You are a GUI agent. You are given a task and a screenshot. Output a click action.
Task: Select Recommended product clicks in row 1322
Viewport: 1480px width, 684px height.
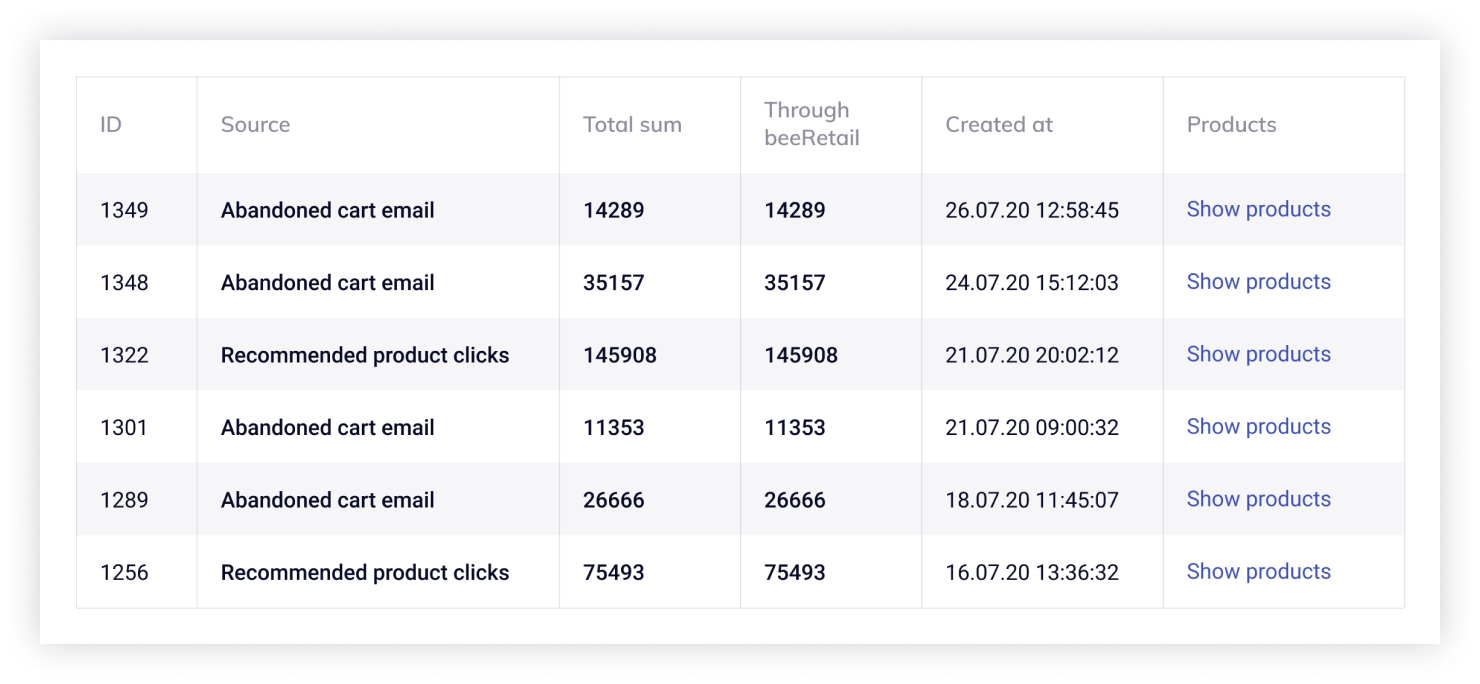(x=365, y=355)
